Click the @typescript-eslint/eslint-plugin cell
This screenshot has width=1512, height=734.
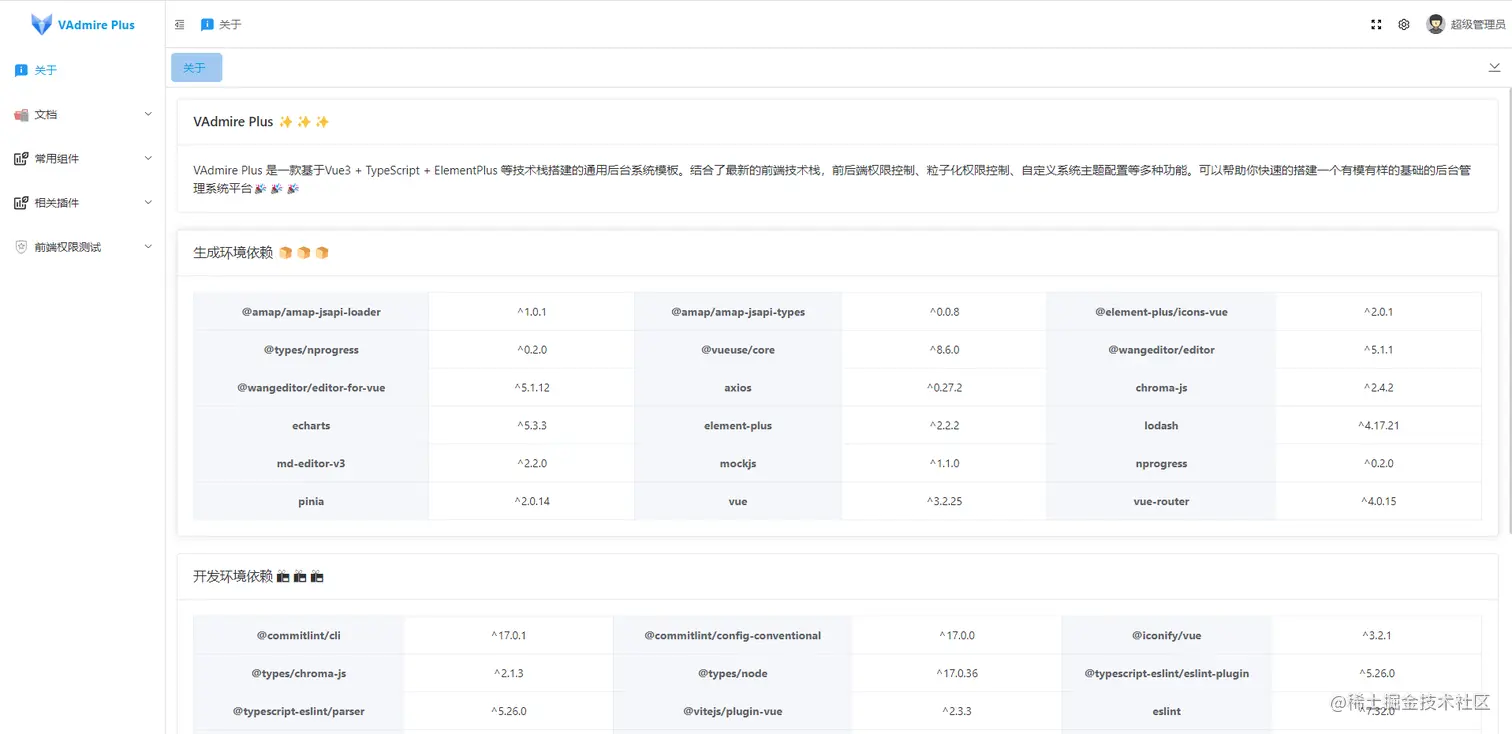coord(1167,674)
